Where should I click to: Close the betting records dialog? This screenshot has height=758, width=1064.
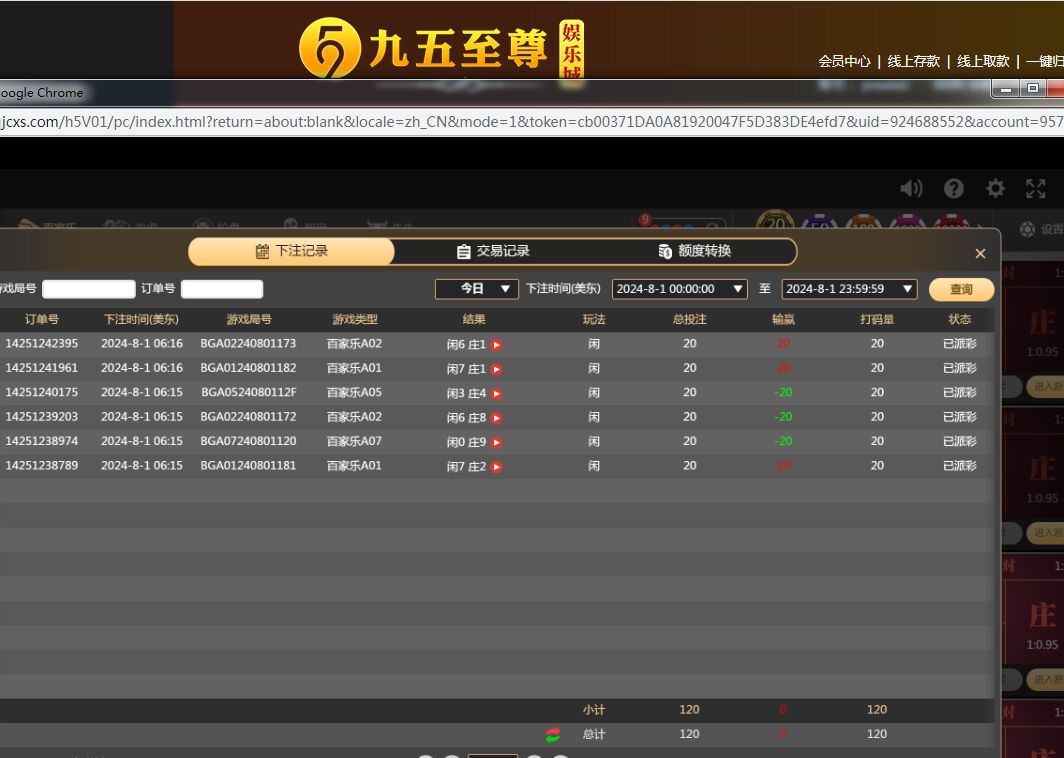coord(980,254)
